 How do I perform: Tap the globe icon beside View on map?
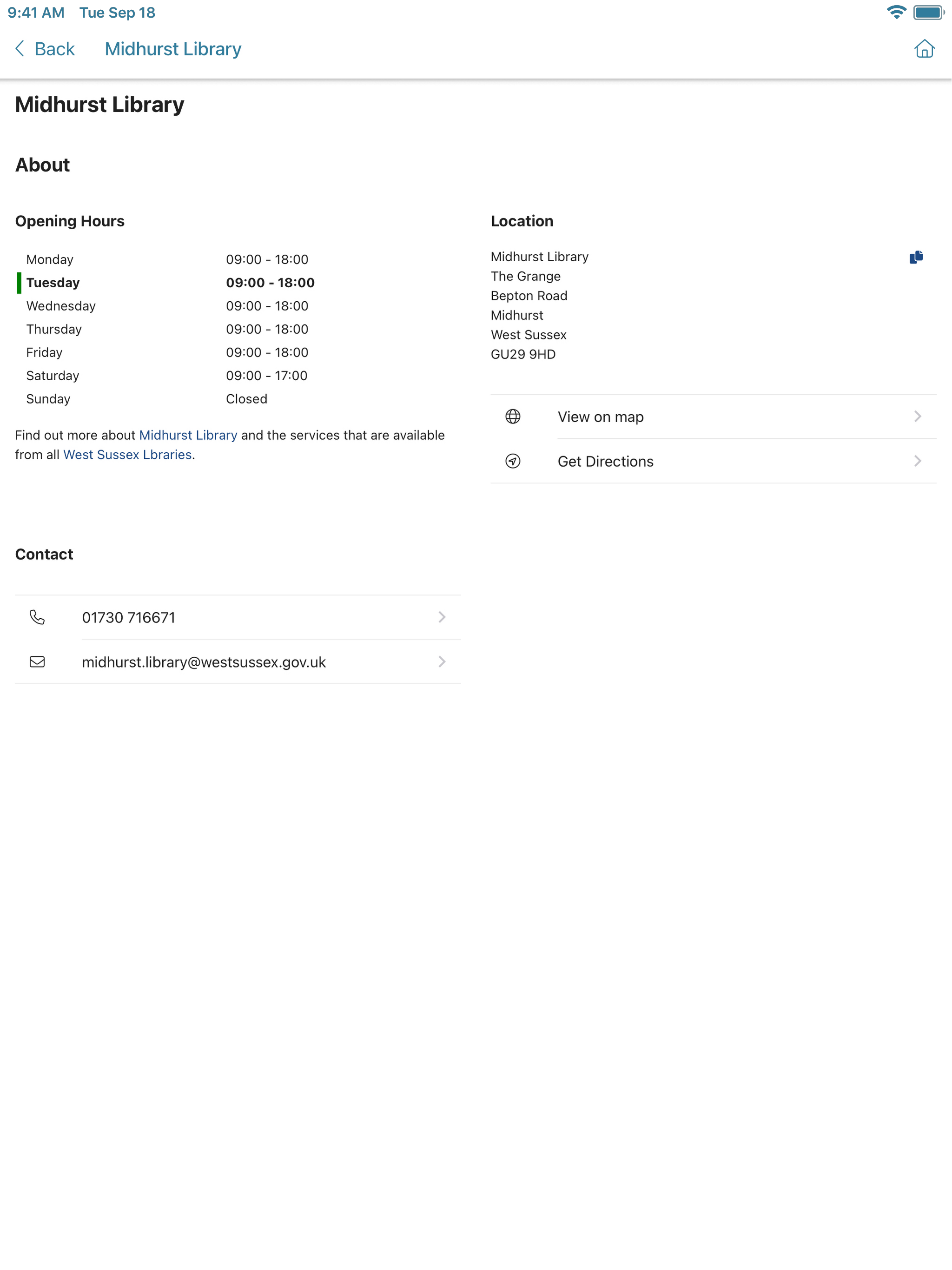pyautogui.click(x=513, y=416)
